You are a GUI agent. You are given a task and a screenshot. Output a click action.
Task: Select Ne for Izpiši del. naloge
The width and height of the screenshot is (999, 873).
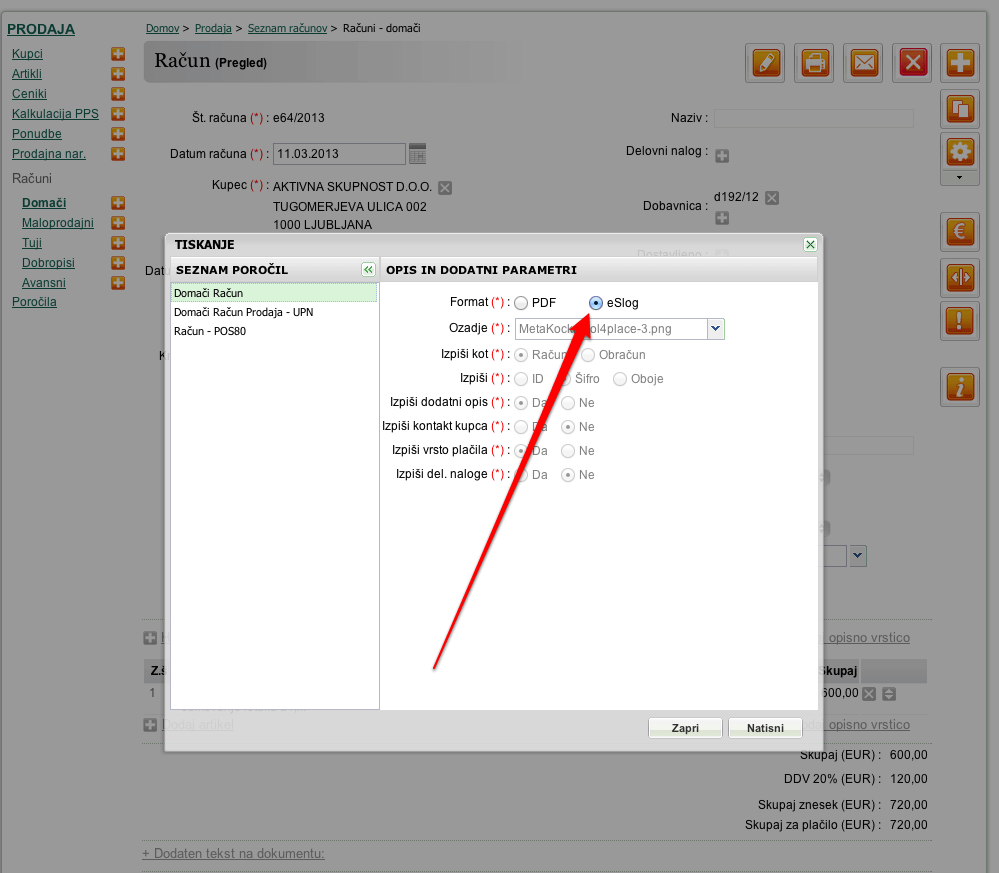[568, 475]
